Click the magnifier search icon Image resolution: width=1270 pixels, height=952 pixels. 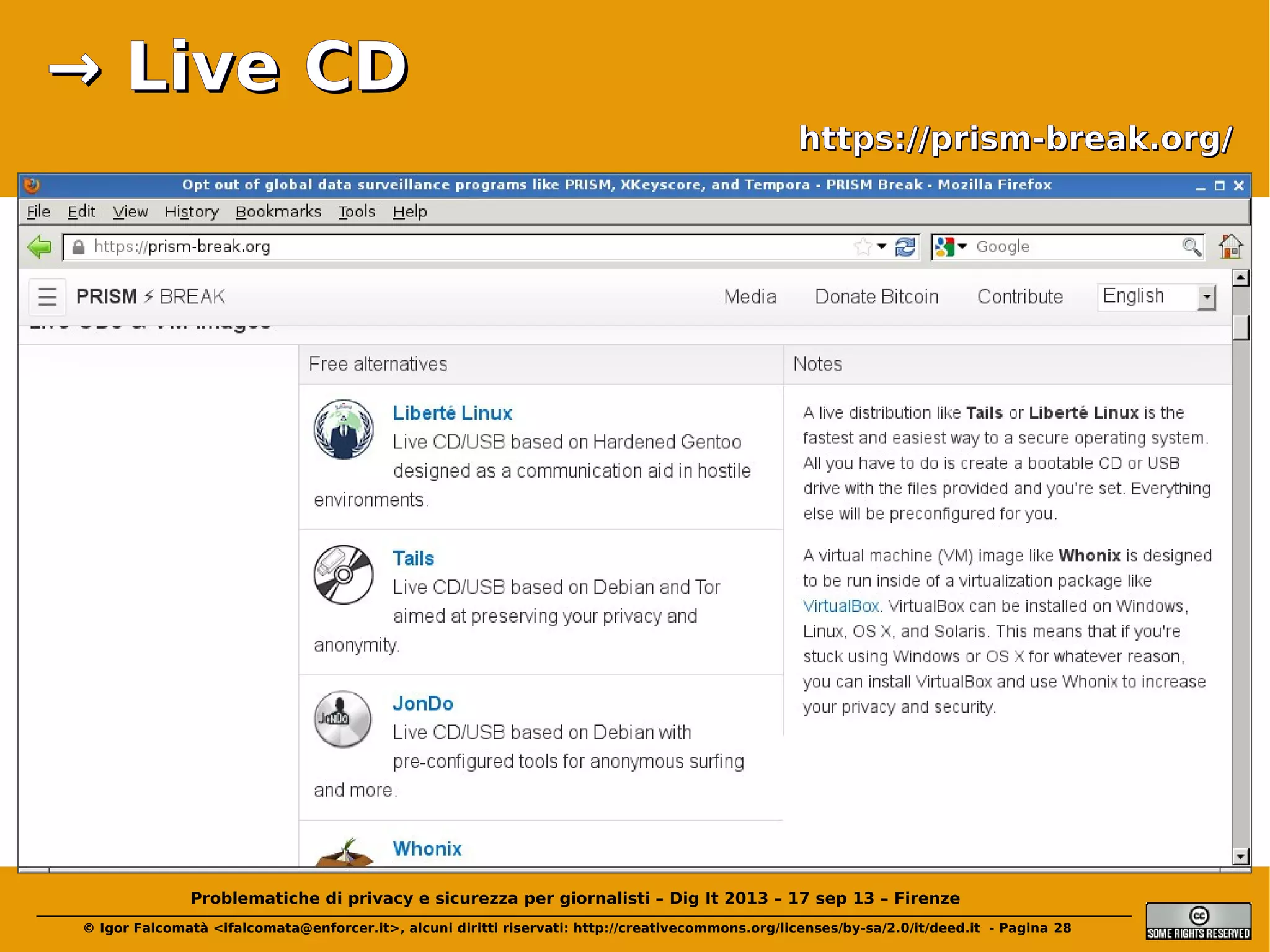click(1191, 247)
